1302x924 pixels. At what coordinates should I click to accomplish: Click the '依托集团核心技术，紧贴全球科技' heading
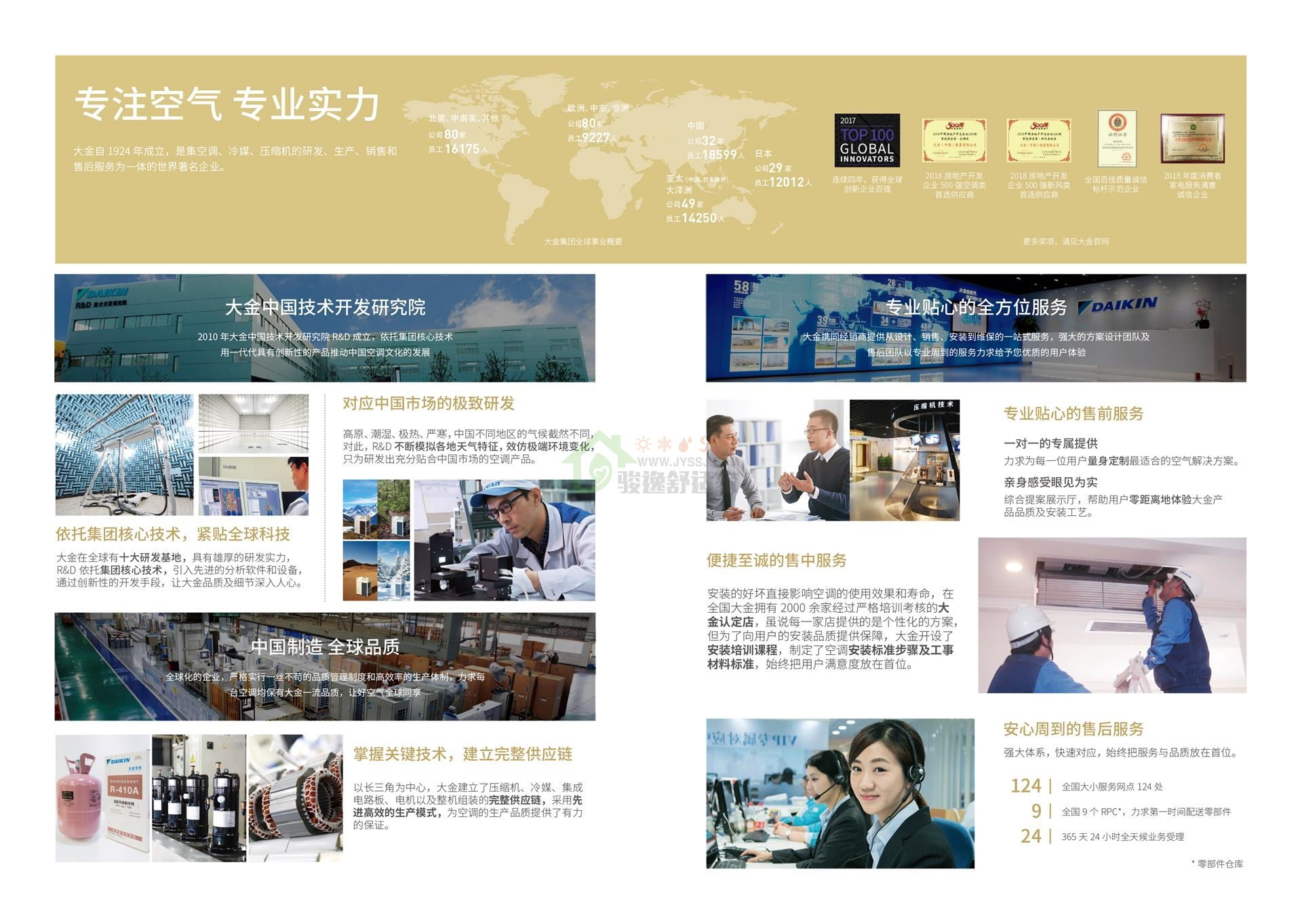[x=173, y=535]
